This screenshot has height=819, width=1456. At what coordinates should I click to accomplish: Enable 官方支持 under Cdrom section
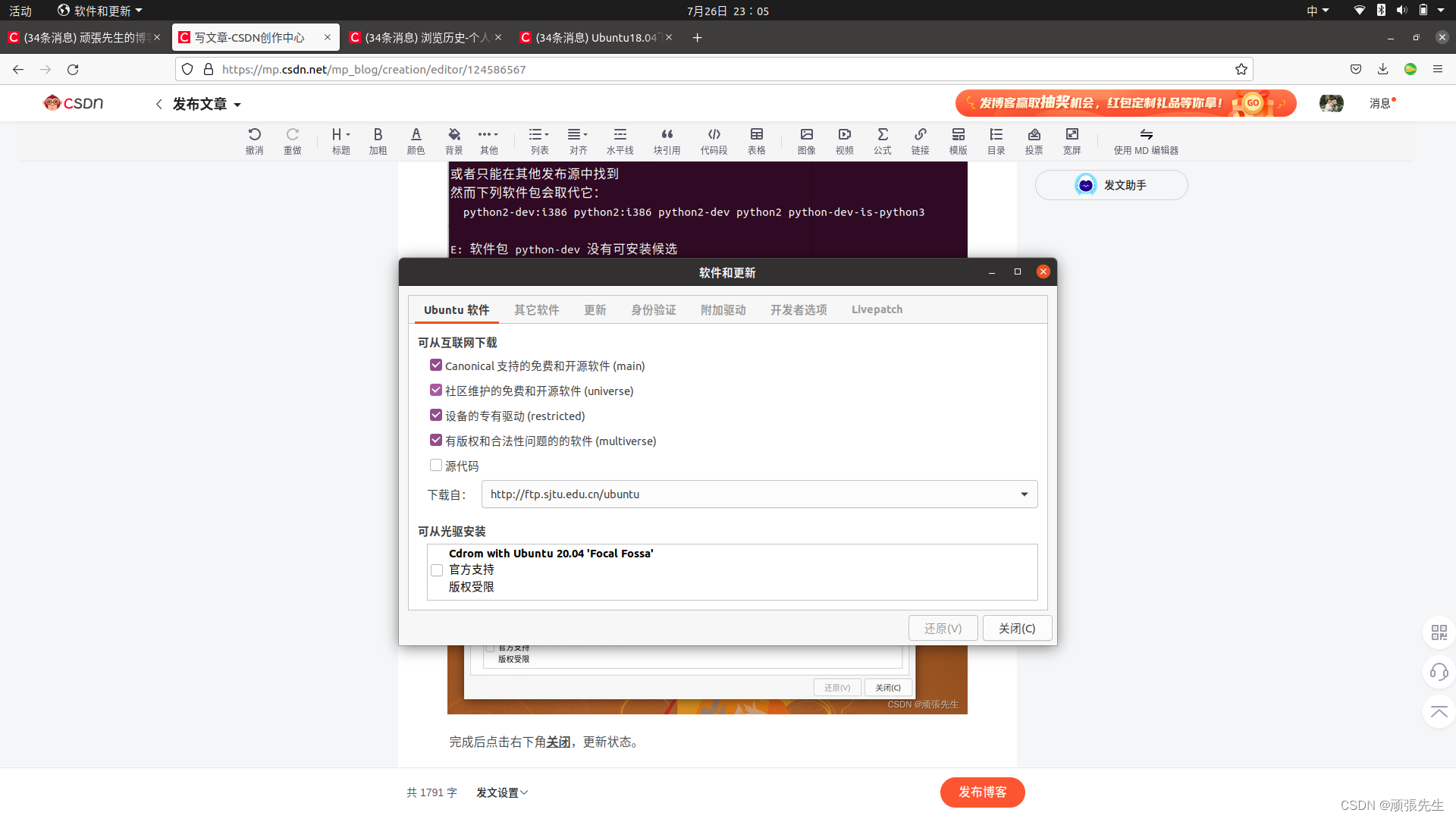437,570
